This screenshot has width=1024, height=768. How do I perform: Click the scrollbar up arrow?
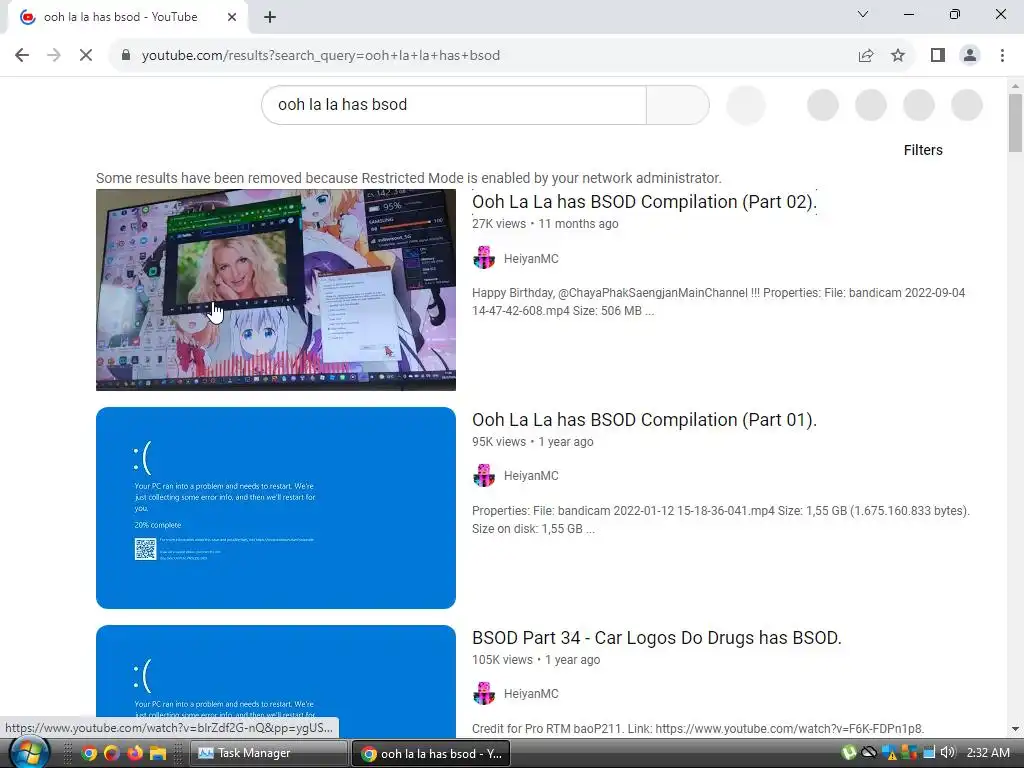[1015, 86]
